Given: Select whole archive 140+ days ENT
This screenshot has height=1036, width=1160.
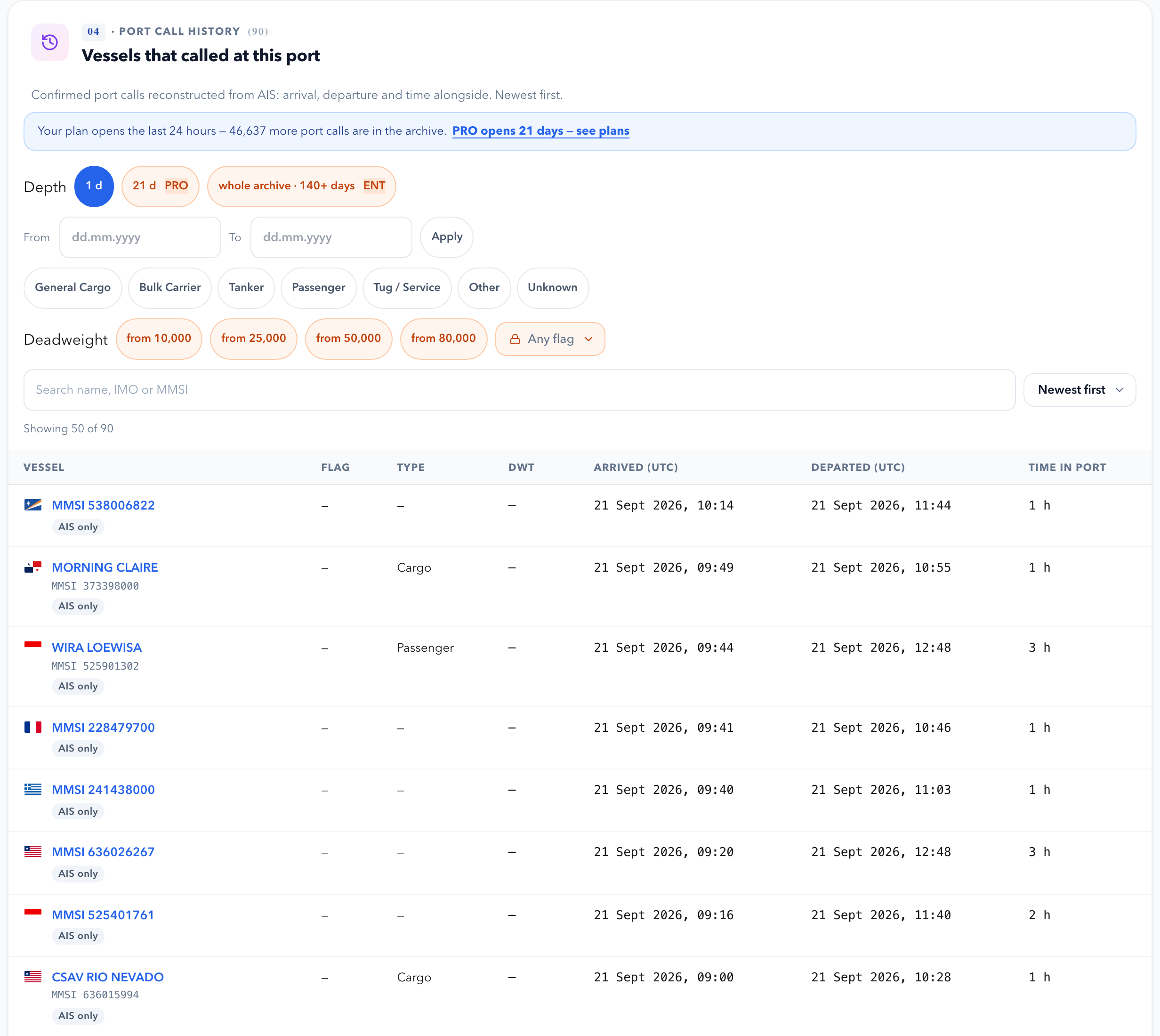Looking at the screenshot, I should (x=302, y=186).
